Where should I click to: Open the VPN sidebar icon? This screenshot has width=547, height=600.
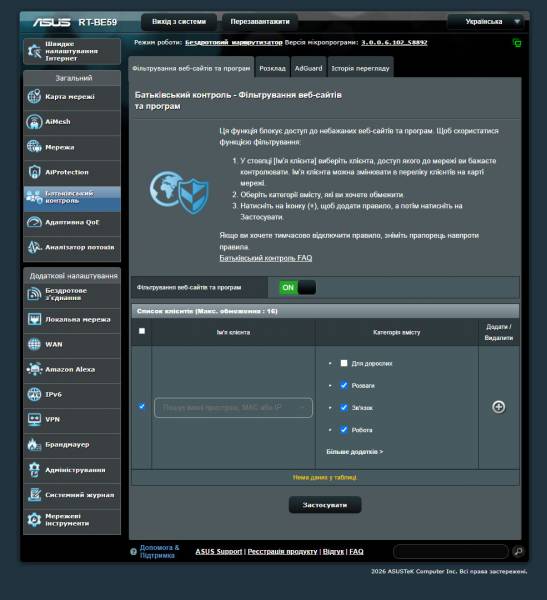[34, 419]
